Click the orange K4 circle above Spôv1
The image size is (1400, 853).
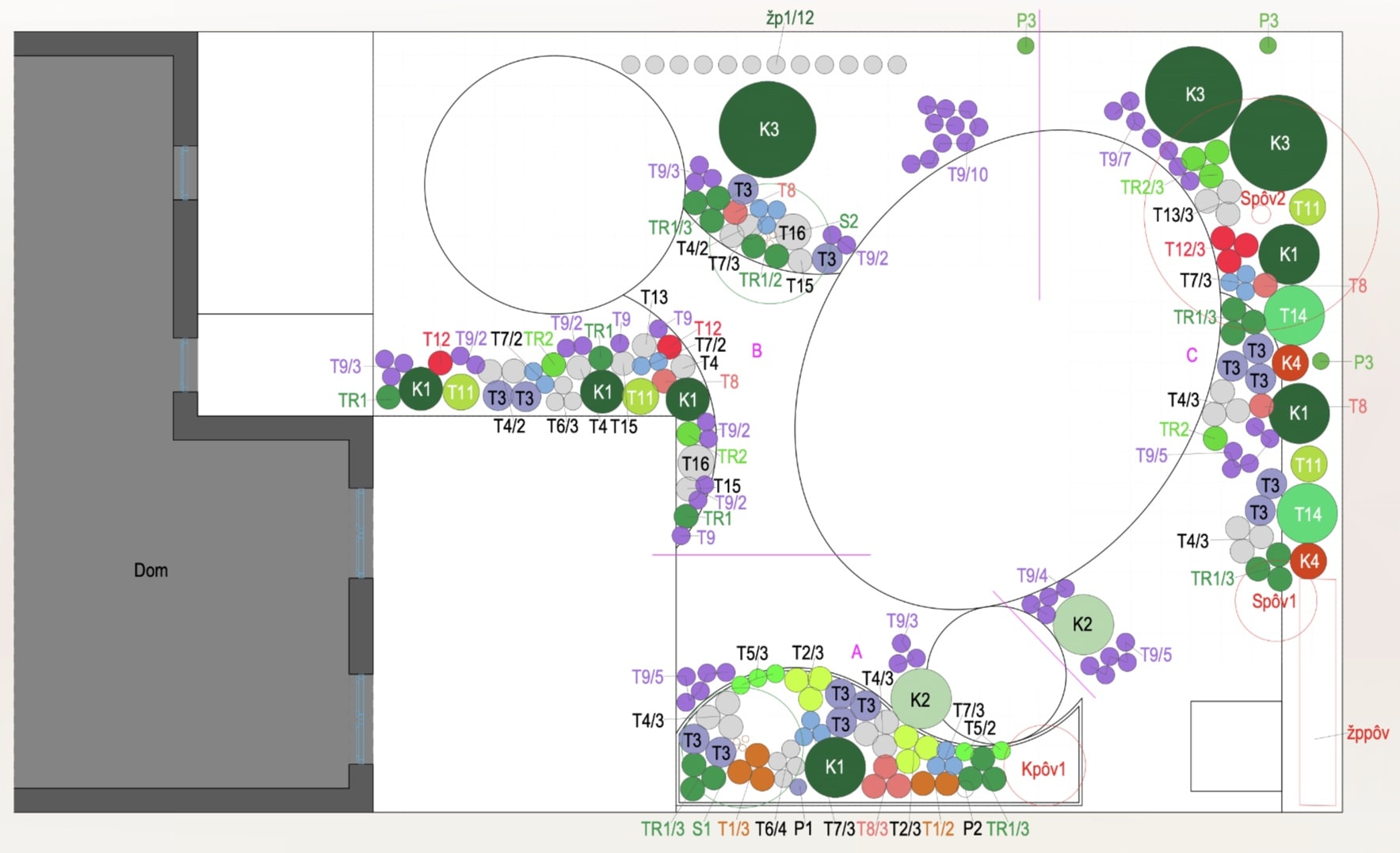[1308, 561]
